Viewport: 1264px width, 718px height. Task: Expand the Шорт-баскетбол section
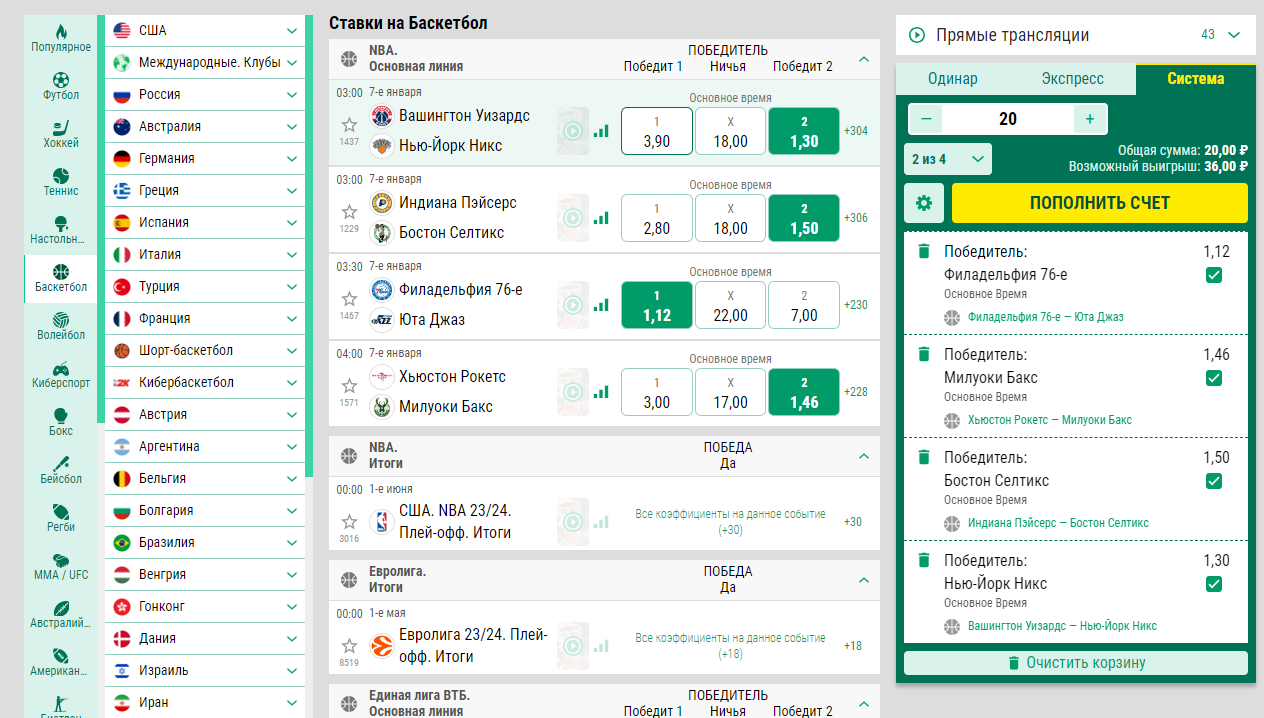[205, 350]
